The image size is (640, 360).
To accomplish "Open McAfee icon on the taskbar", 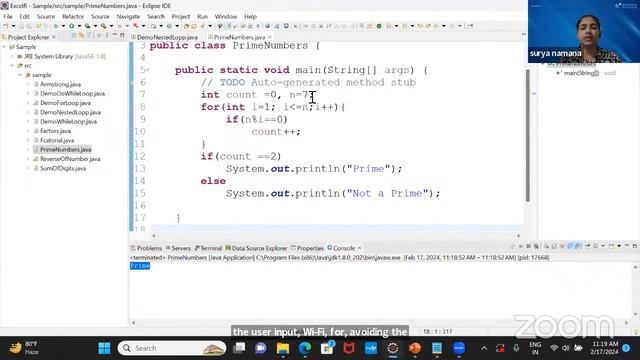I will 349,348.
